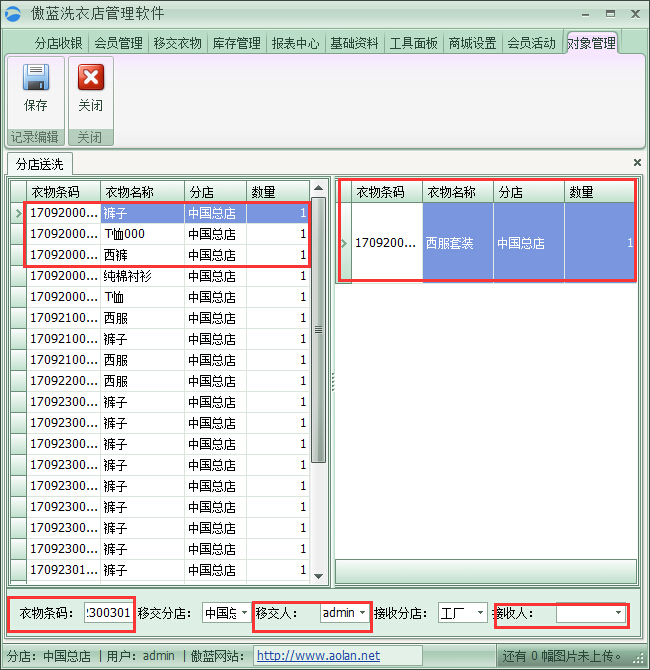Viewport: 650px width, 670px height.
Task: Click 分店: 中国总店 in status bar
Action: [x=49, y=656]
